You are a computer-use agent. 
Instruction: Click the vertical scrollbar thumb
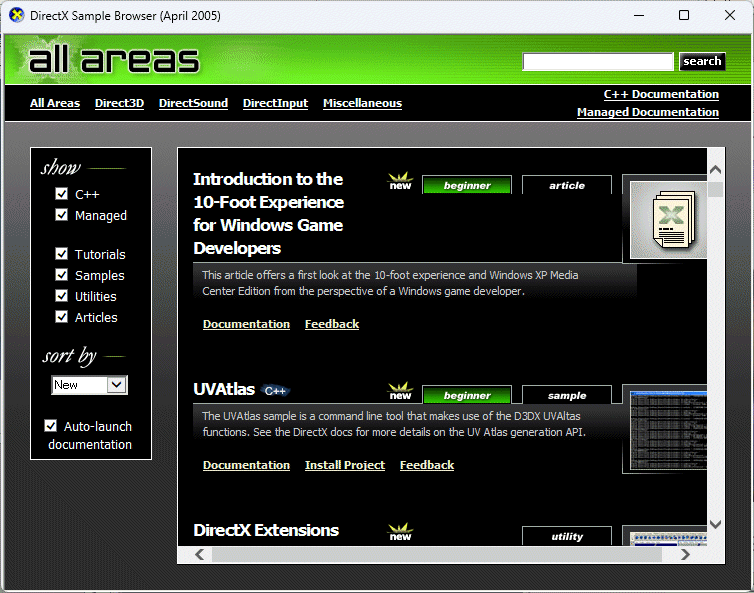(716, 189)
